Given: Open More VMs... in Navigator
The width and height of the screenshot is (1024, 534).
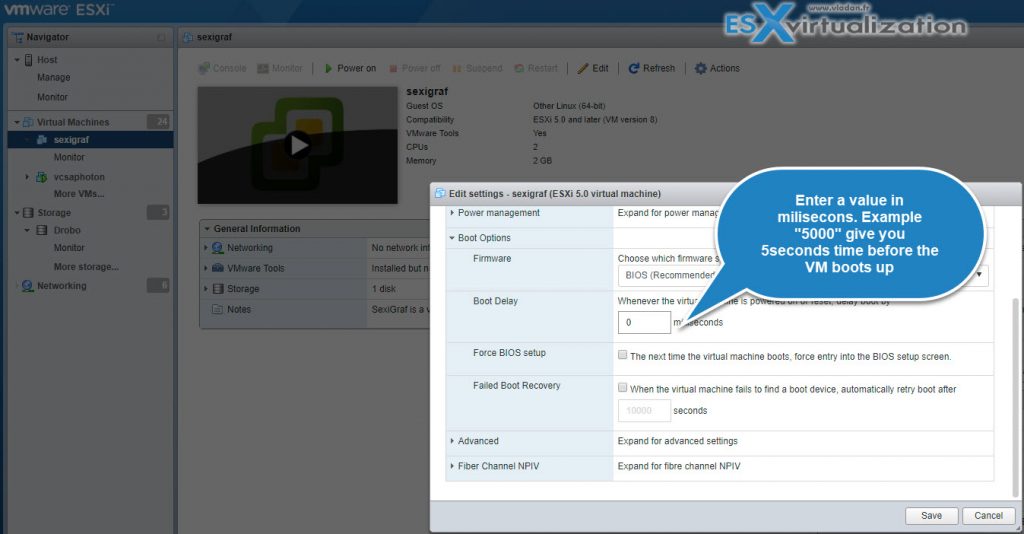Looking at the screenshot, I should 79,194.
